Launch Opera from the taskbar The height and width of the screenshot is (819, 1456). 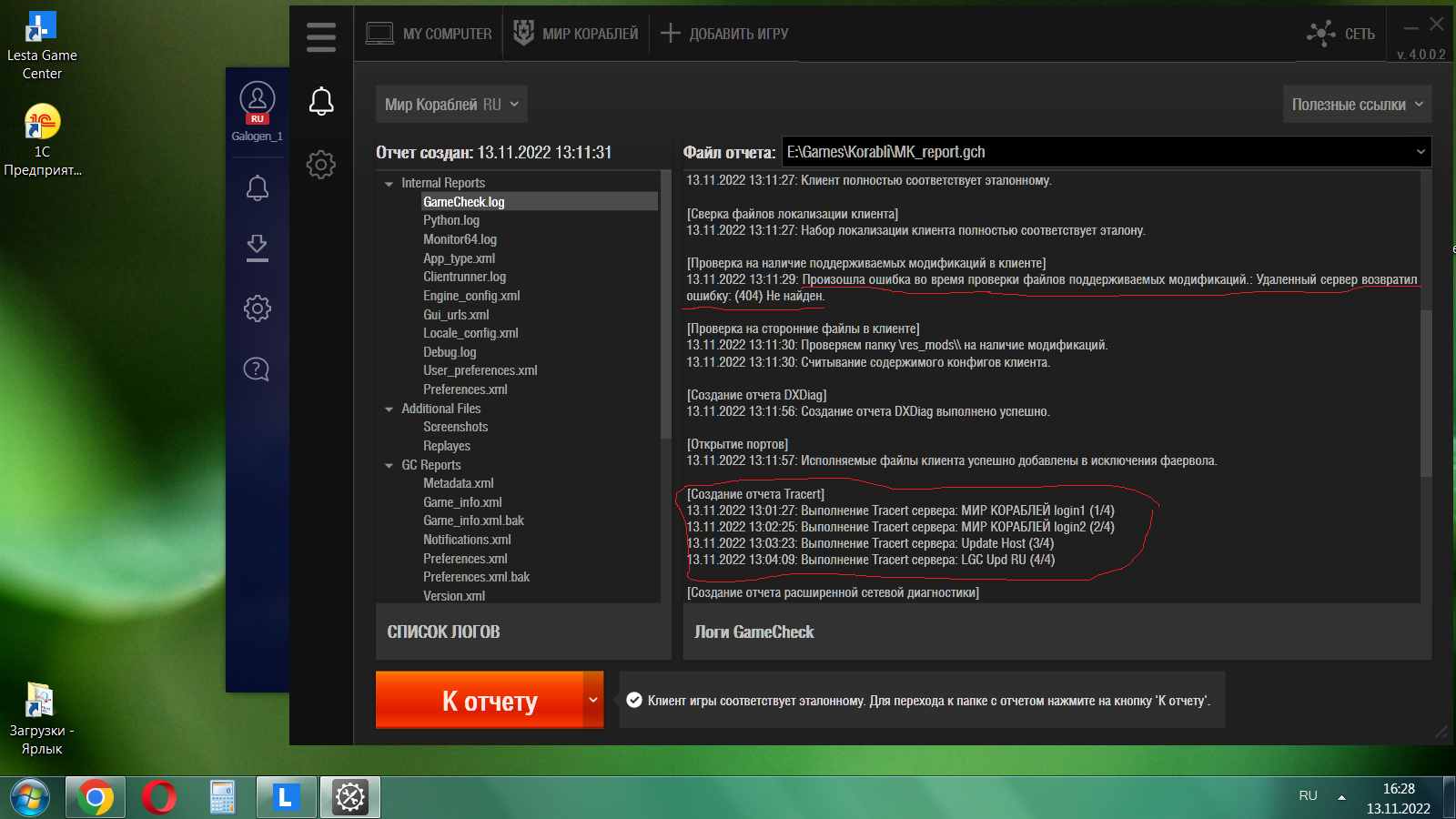tap(159, 798)
